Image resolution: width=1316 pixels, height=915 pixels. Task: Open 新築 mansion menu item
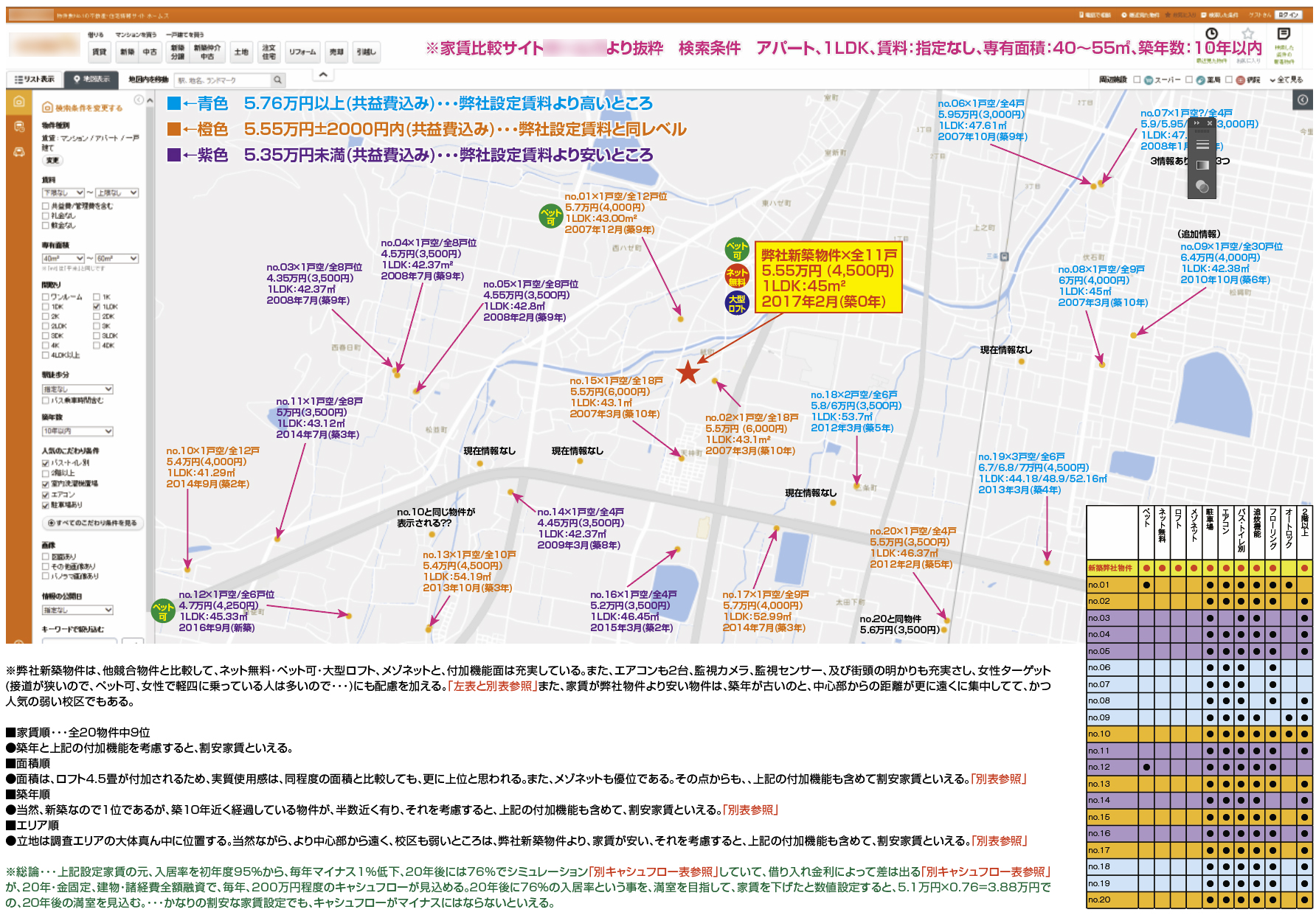[x=128, y=52]
